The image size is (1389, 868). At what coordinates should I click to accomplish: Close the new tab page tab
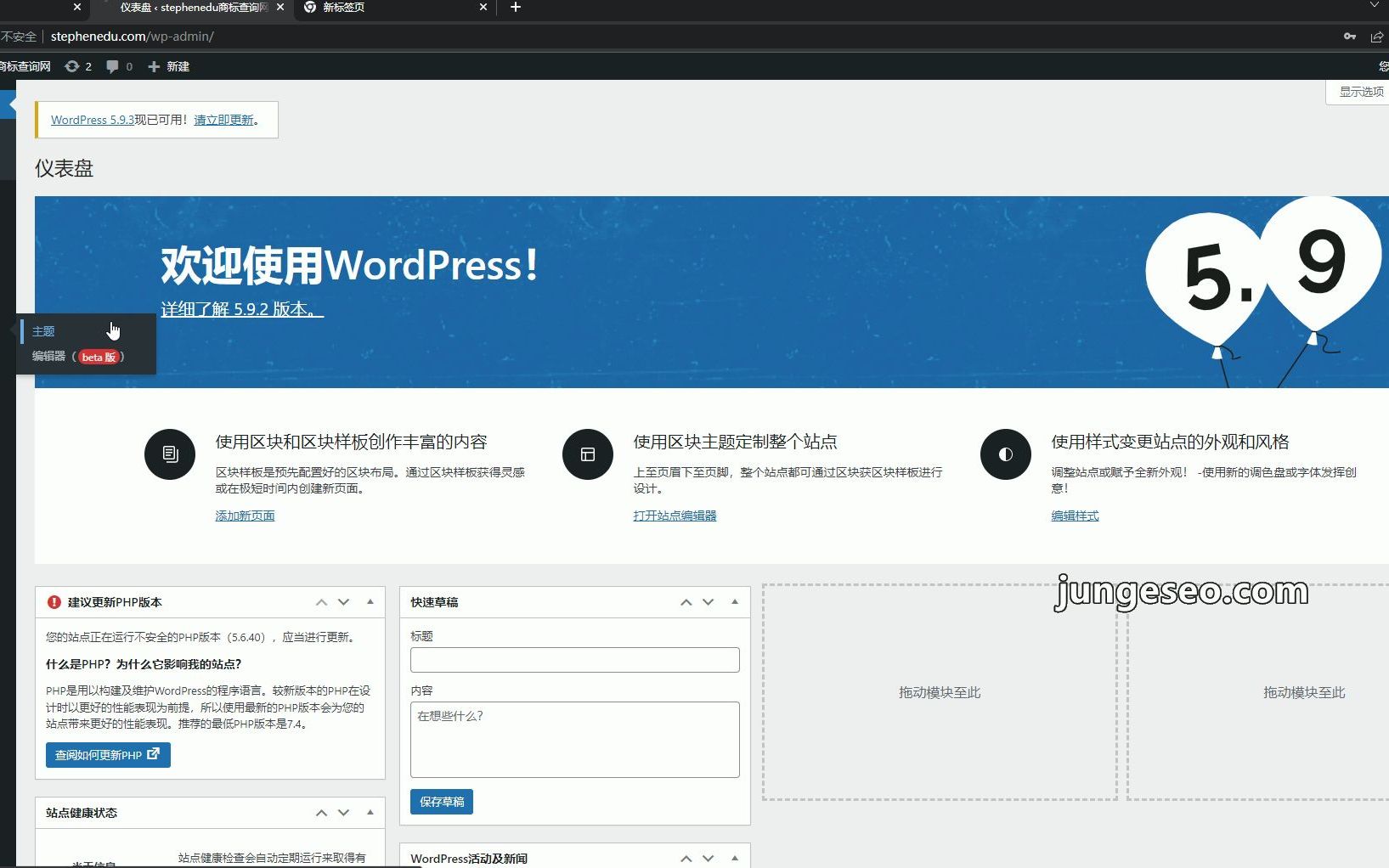pos(483,7)
